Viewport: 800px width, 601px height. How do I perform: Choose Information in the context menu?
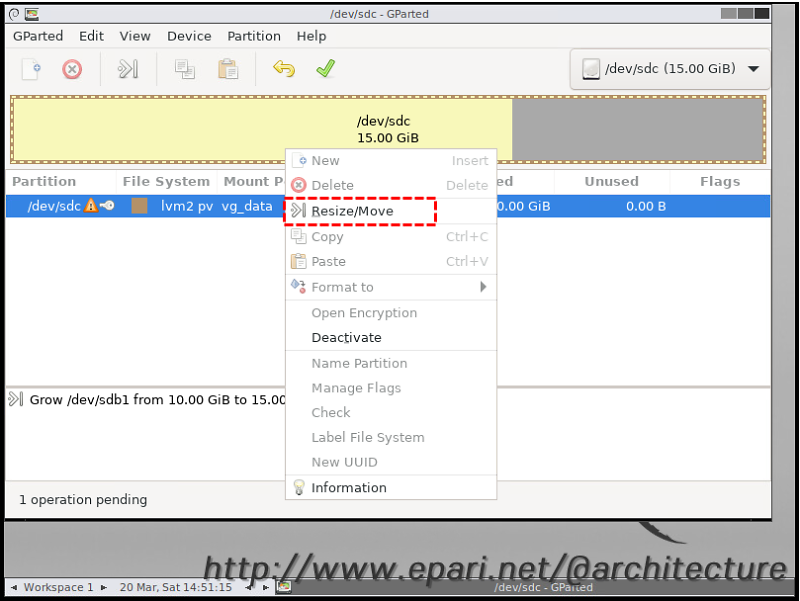391,488
